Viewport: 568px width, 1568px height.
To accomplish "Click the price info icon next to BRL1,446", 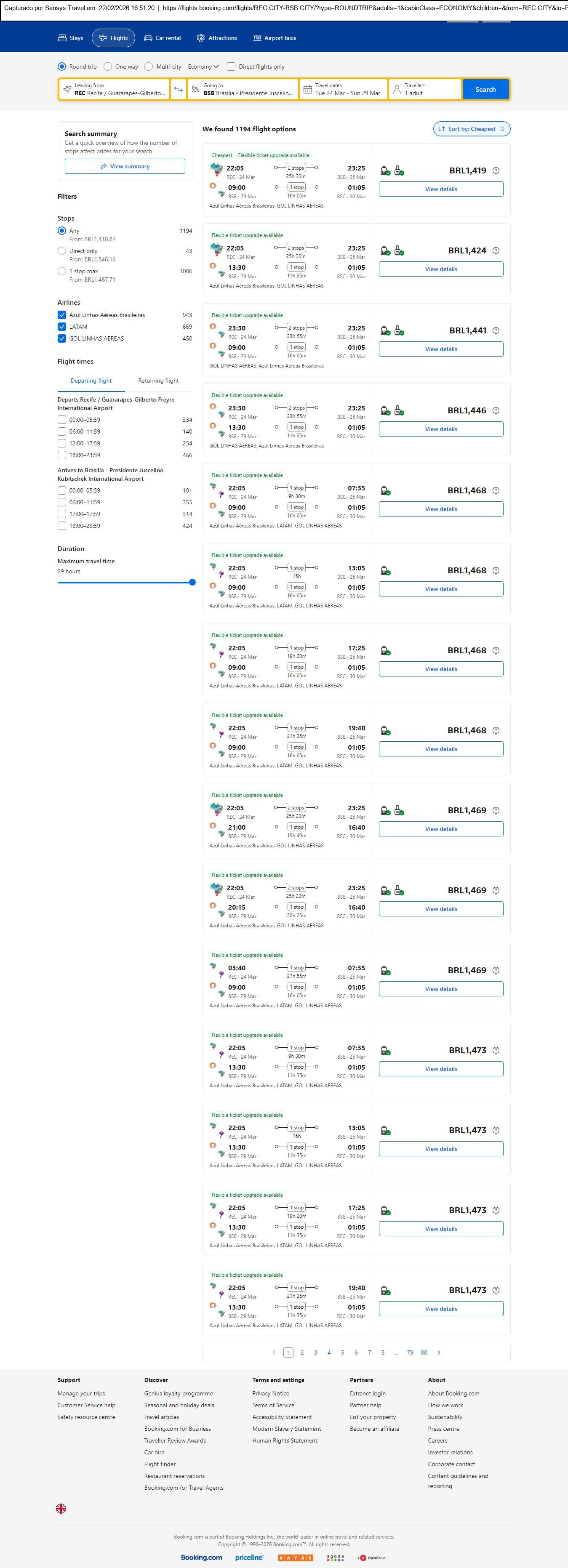I will [x=496, y=410].
